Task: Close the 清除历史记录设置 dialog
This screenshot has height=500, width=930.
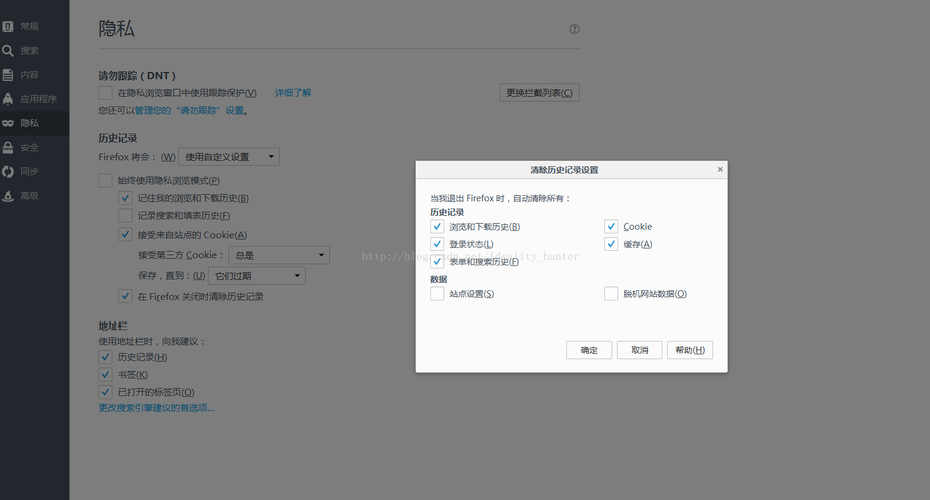Action: (719, 170)
